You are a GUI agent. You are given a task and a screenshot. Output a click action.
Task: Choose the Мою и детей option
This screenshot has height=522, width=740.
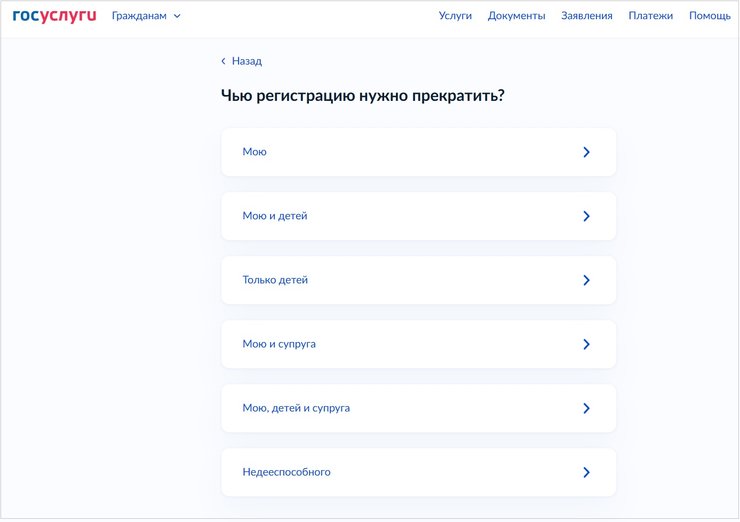click(x=418, y=216)
